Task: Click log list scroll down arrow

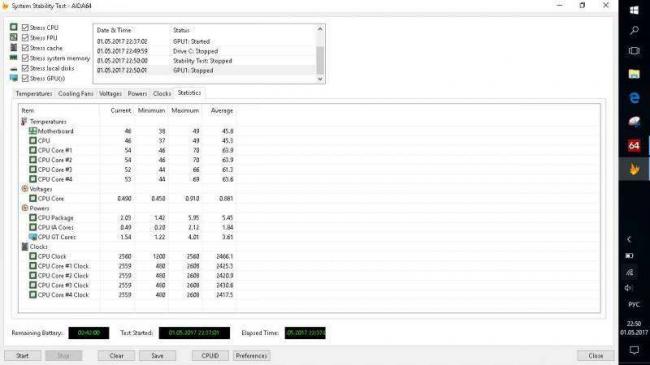Action: click(320, 79)
